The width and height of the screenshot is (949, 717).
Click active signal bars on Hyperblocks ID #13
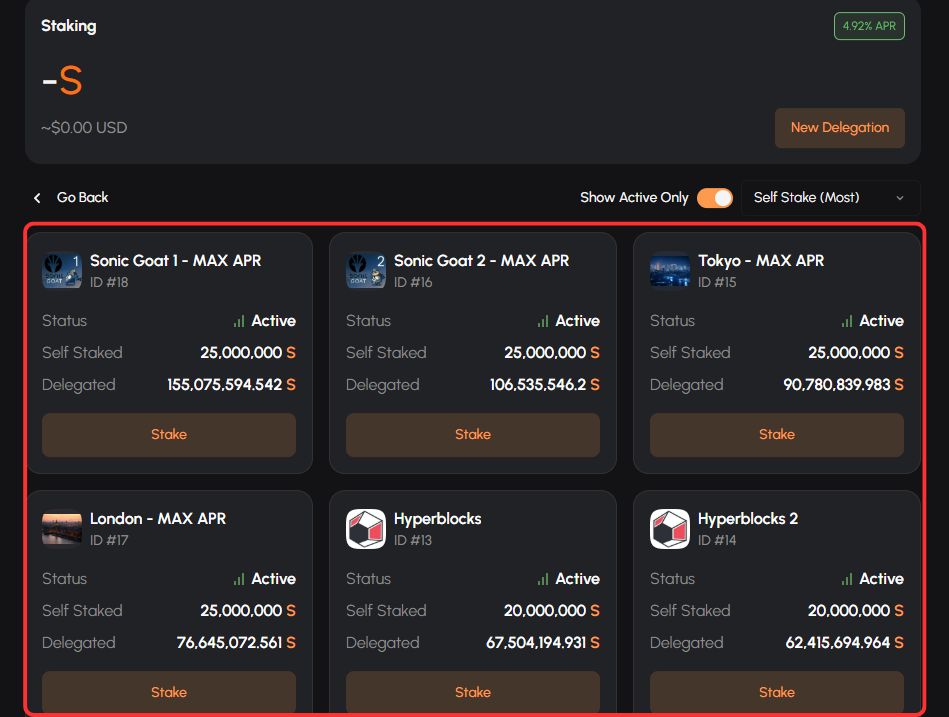click(543, 579)
